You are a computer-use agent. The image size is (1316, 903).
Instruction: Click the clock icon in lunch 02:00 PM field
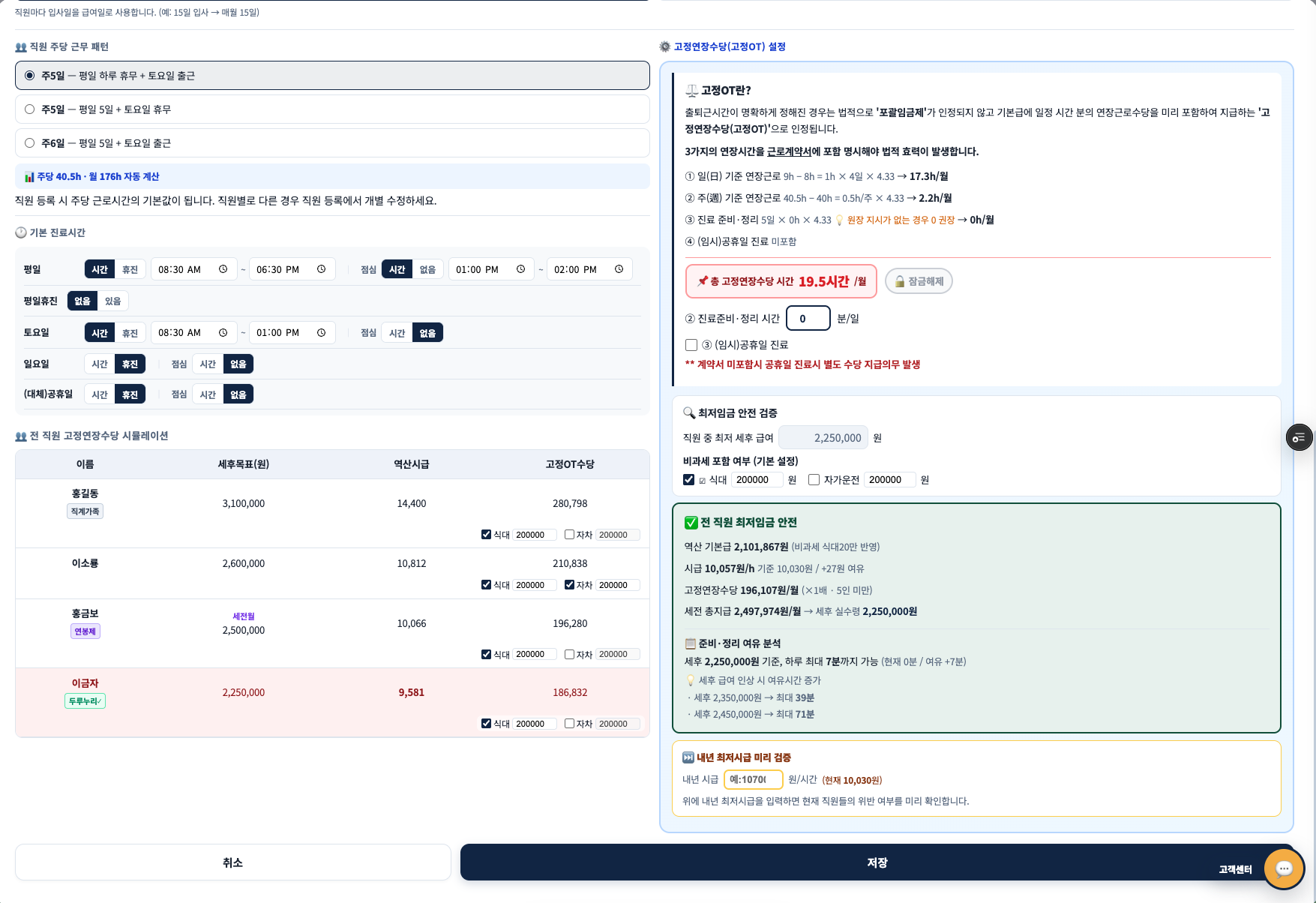619,269
